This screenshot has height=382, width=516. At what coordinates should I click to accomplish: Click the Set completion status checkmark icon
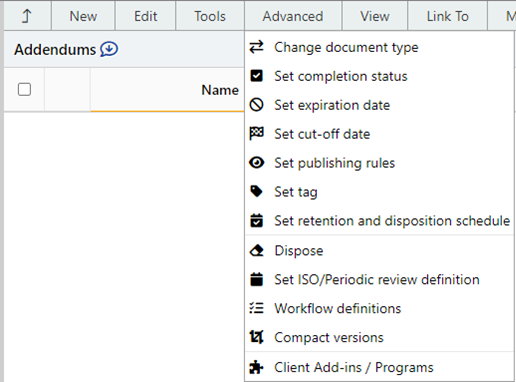tap(256, 76)
